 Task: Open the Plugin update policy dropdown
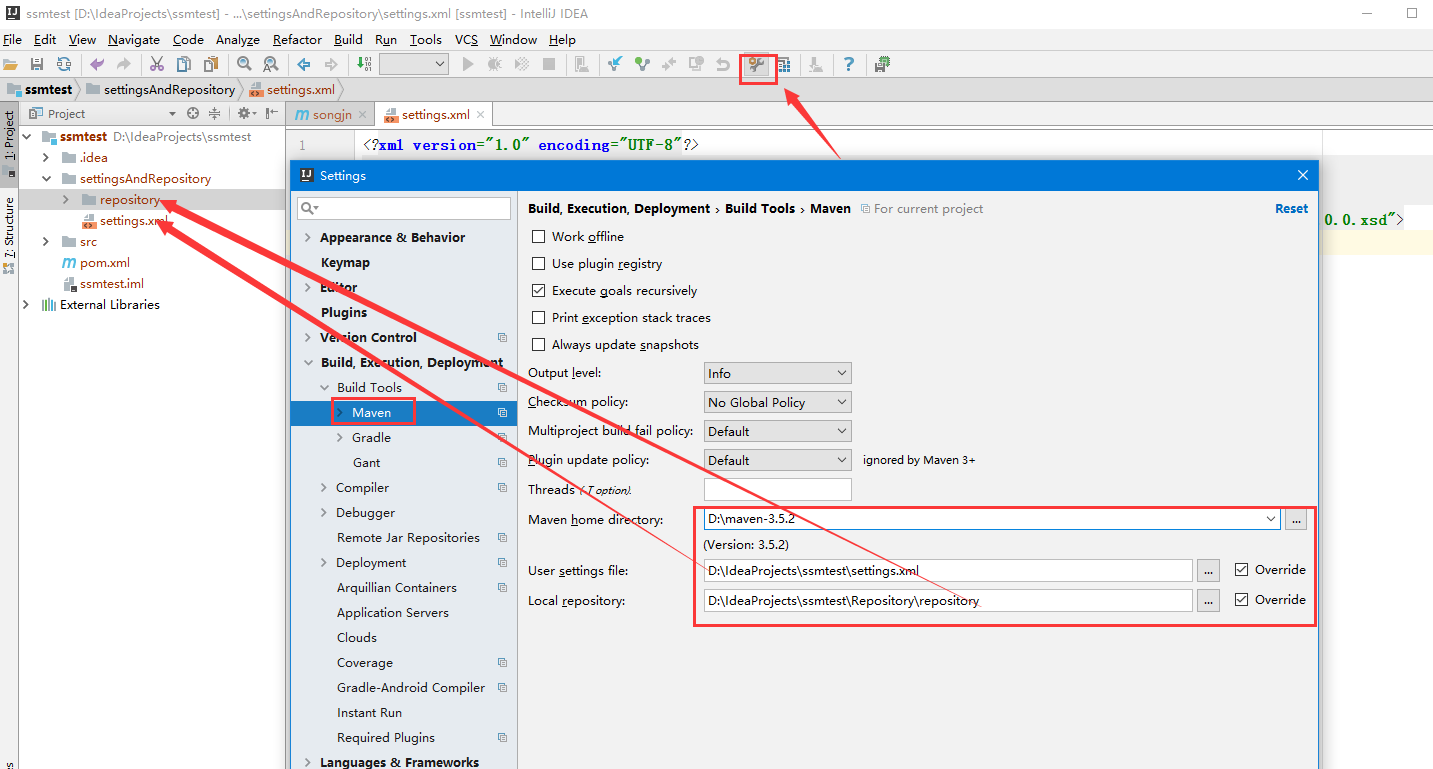pyautogui.click(x=778, y=460)
